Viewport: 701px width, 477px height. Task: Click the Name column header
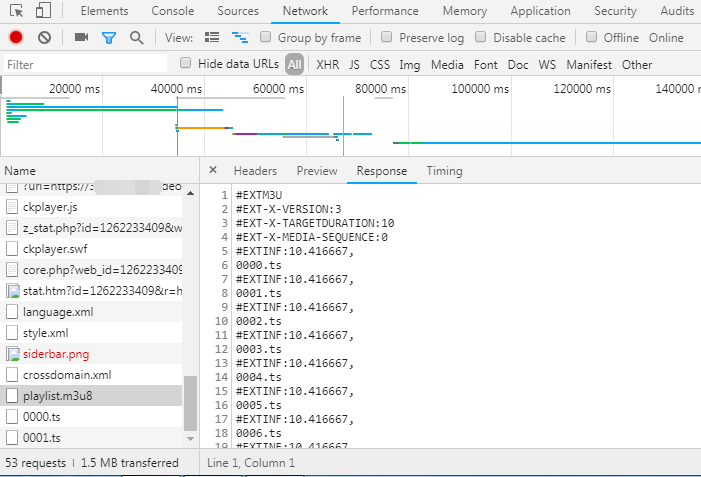coord(99,171)
